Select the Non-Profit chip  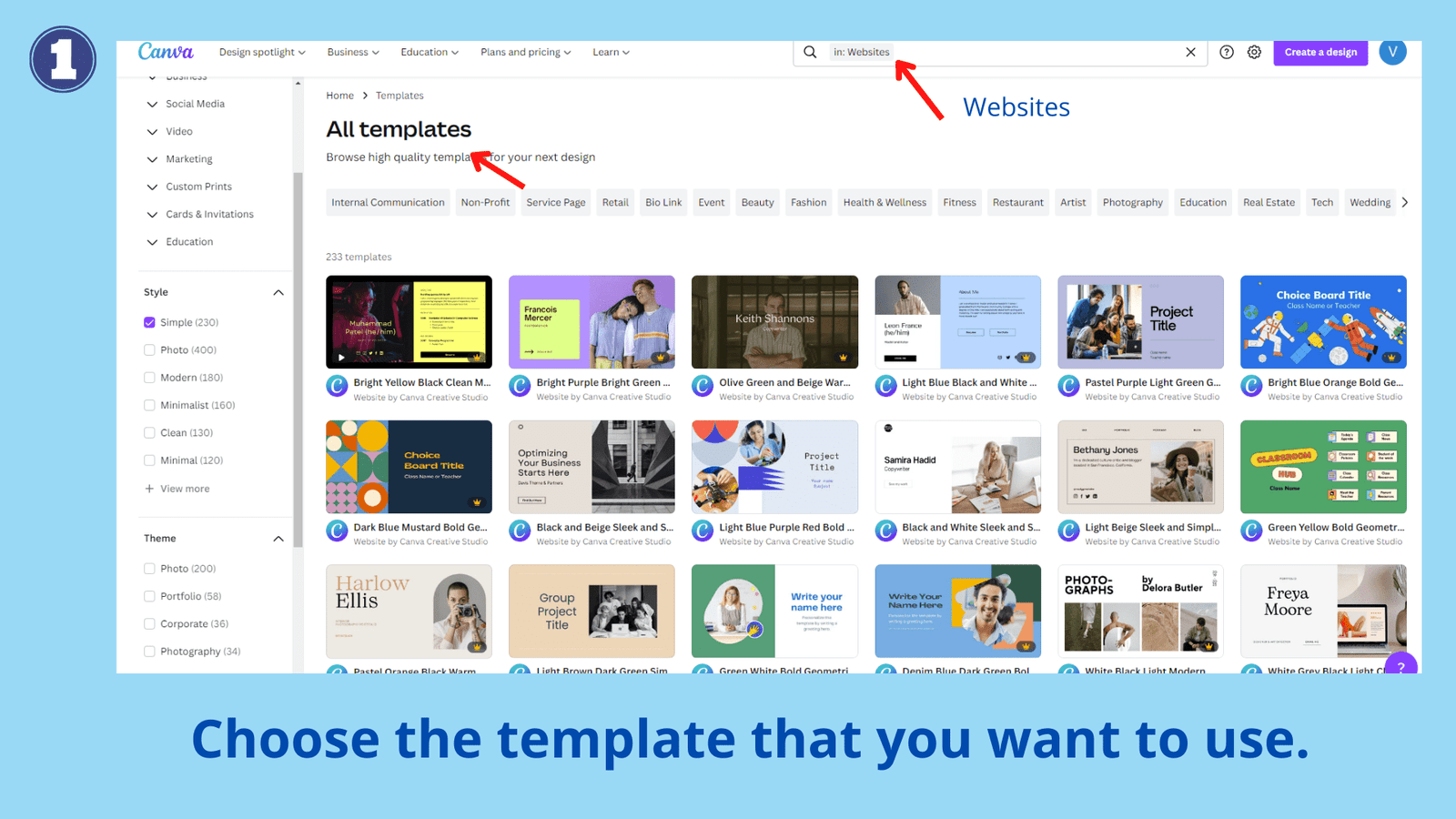click(x=485, y=202)
